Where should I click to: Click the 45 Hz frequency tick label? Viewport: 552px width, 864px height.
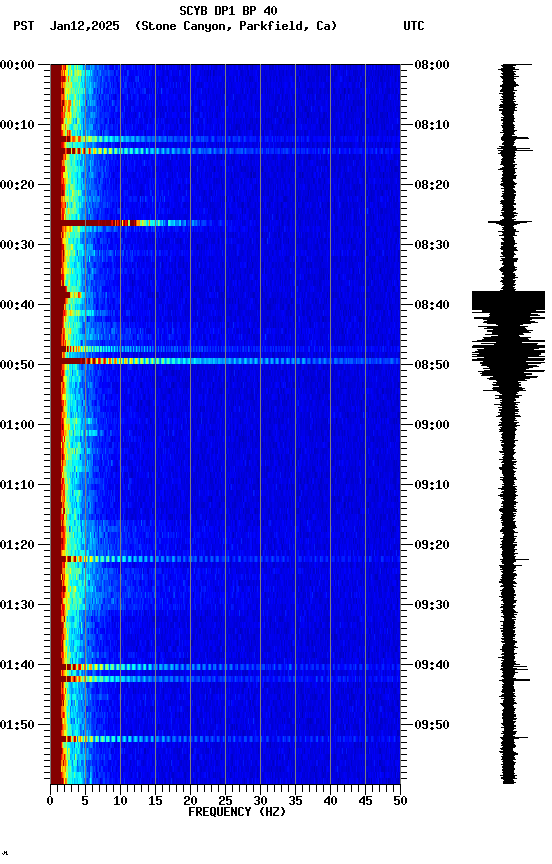(x=365, y=801)
